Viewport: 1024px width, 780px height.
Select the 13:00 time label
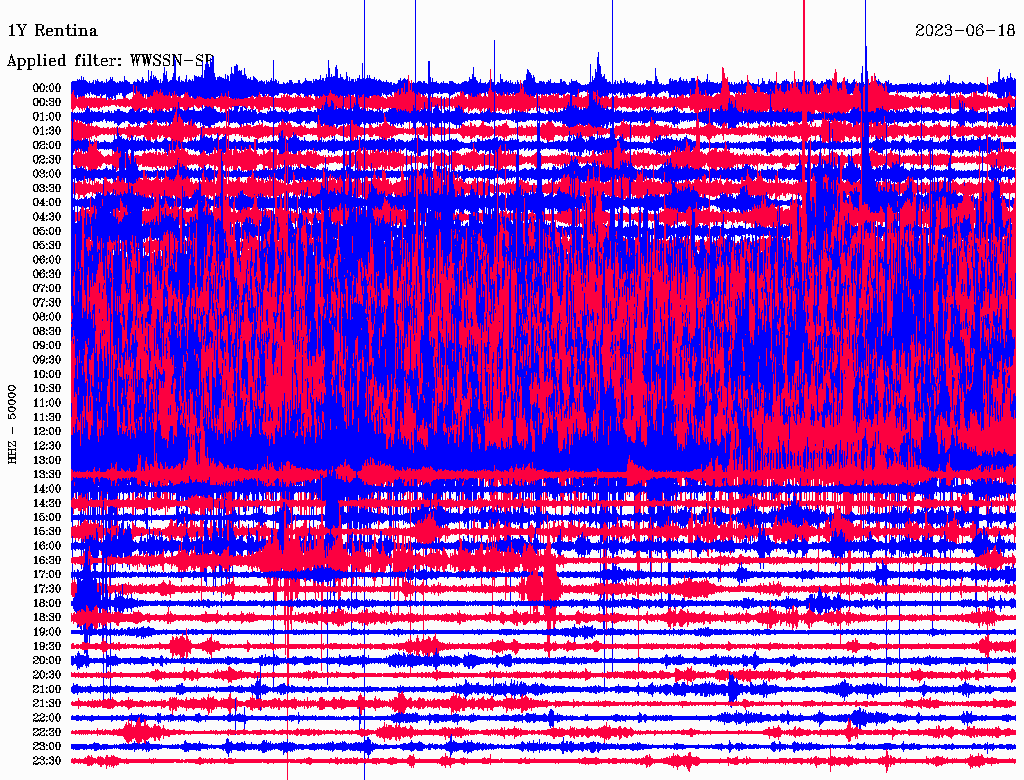[47, 461]
